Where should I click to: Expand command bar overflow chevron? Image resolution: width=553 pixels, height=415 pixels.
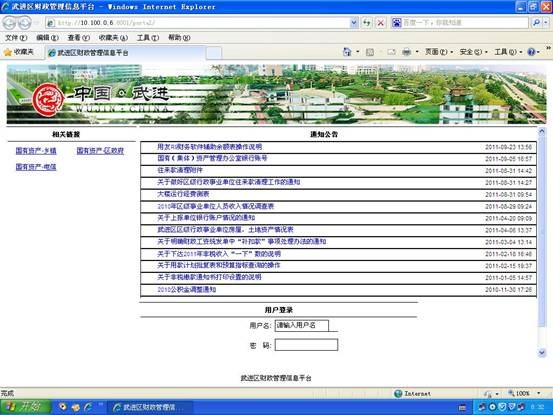click(548, 48)
